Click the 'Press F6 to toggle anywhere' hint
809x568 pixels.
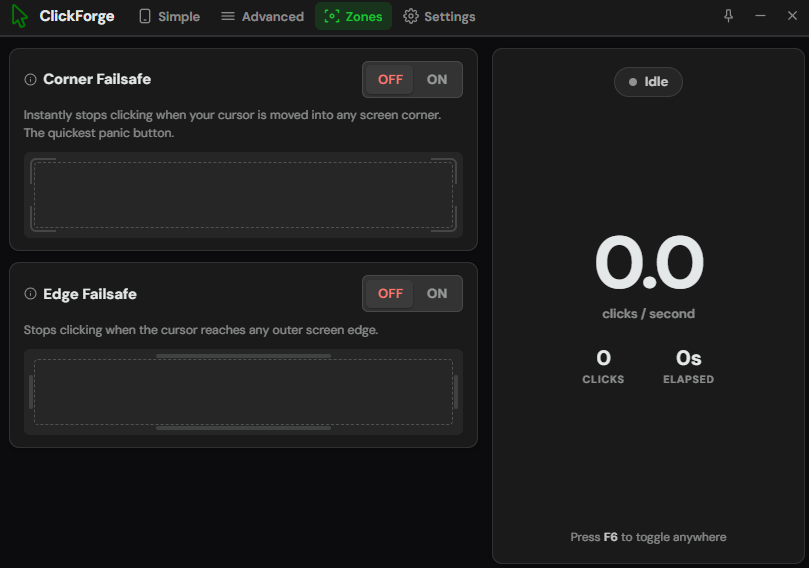tap(648, 537)
